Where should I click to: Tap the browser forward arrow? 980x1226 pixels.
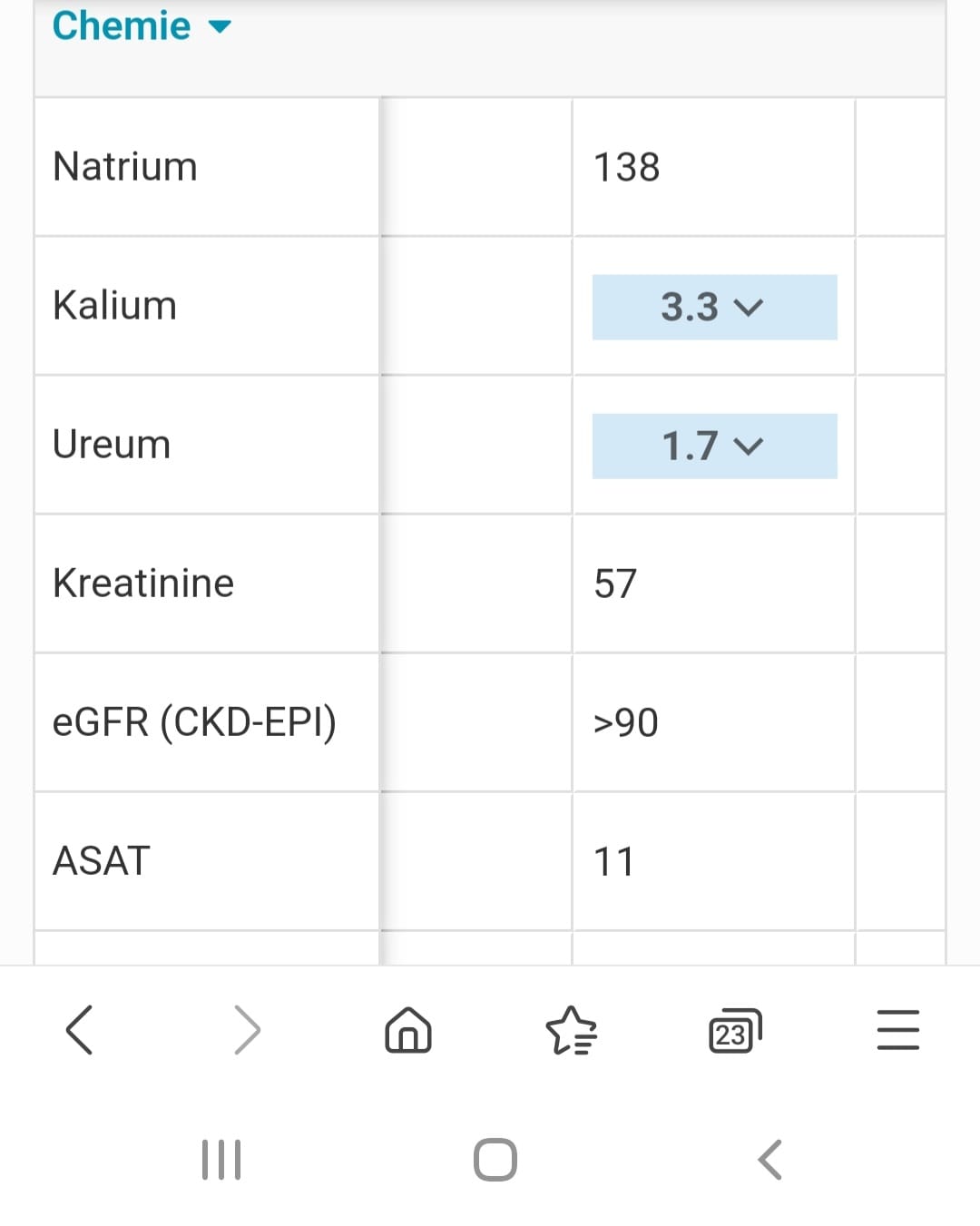pos(247,1030)
